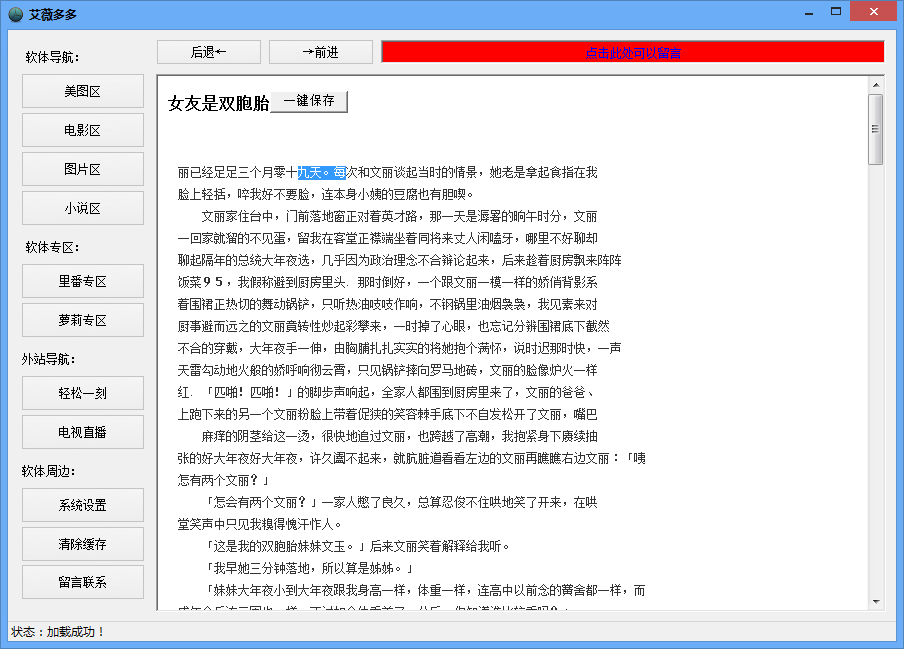Click the scrollbar down arrow

(x=876, y=602)
